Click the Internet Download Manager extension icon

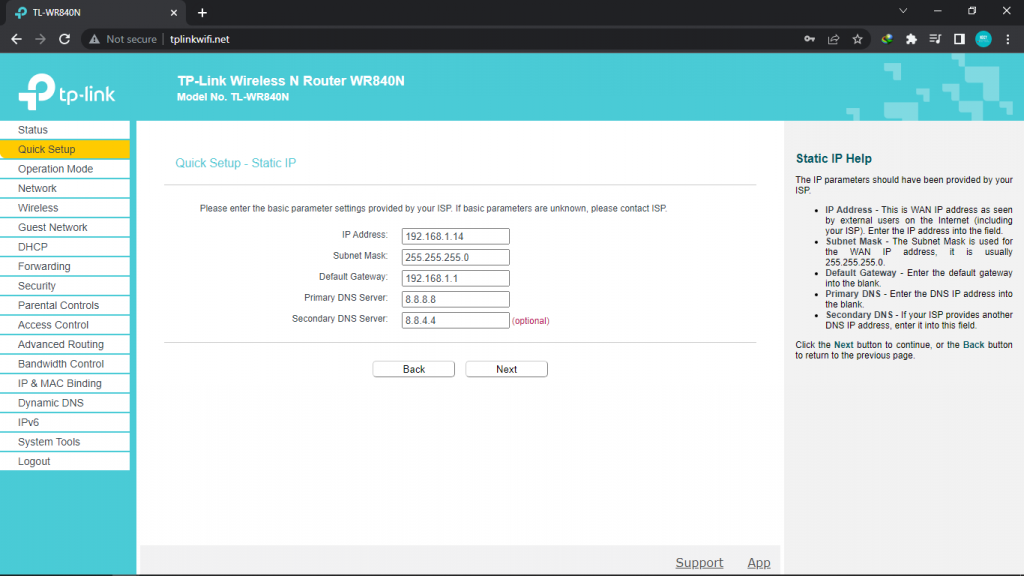pyautogui.click(x=885, y=39)
